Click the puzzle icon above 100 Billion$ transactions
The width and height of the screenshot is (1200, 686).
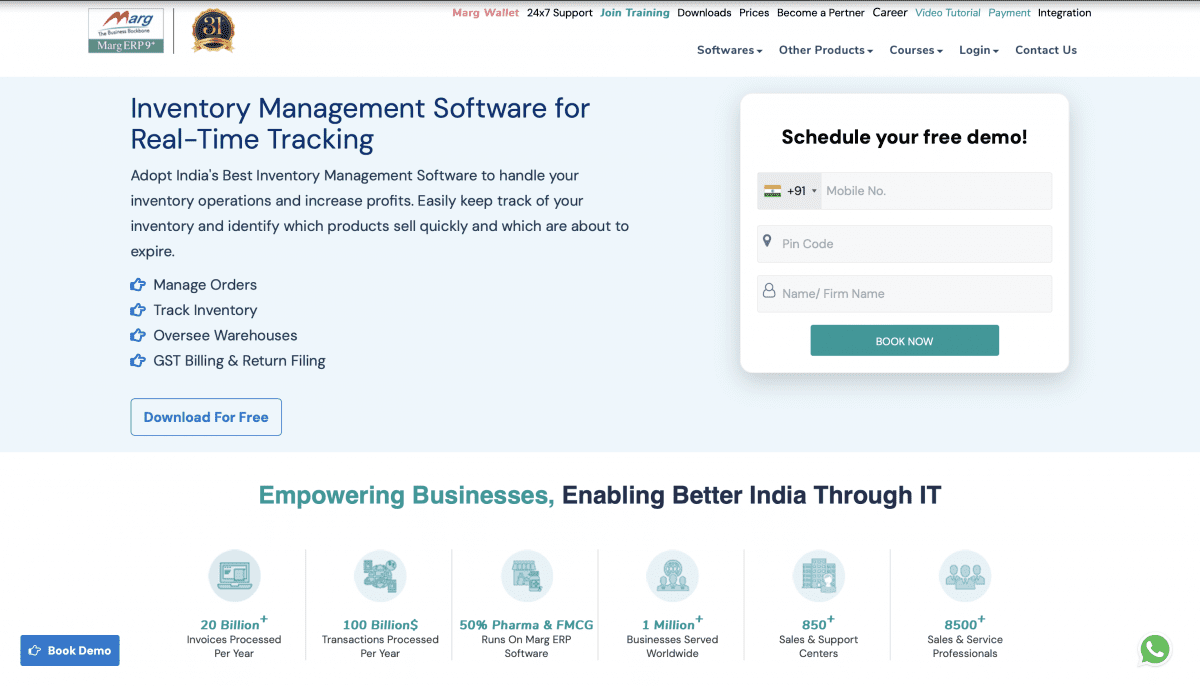pyautogui.click(x=380, y=576)
